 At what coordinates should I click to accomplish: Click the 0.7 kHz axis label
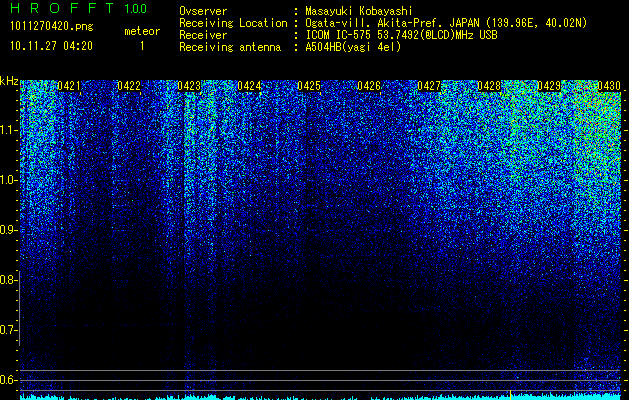[x=8, y=330]
